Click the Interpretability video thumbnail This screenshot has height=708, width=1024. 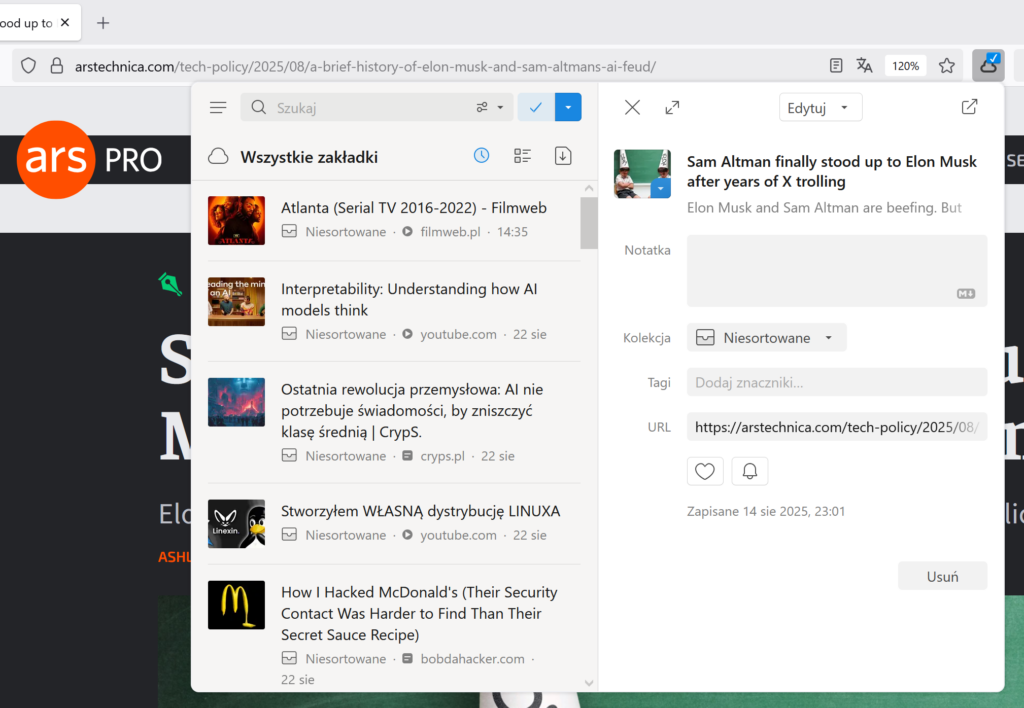[x=236, y=302]
